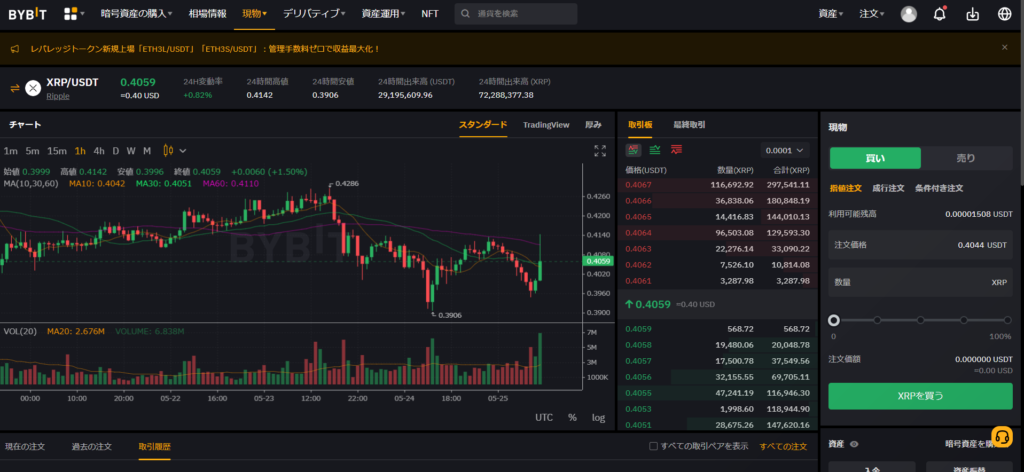This screenshot has height=472, width=1024.
Task: Toggle log scale on chart
Action: 598,417
